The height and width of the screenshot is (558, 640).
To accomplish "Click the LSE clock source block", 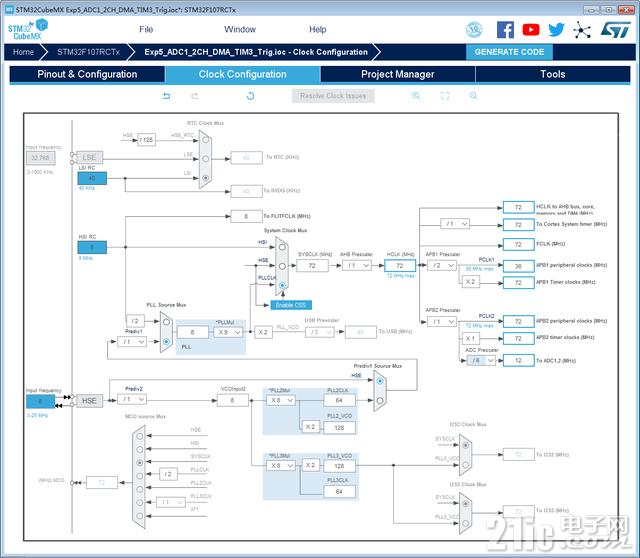I will pyautogui.click(x=89, y=157).
